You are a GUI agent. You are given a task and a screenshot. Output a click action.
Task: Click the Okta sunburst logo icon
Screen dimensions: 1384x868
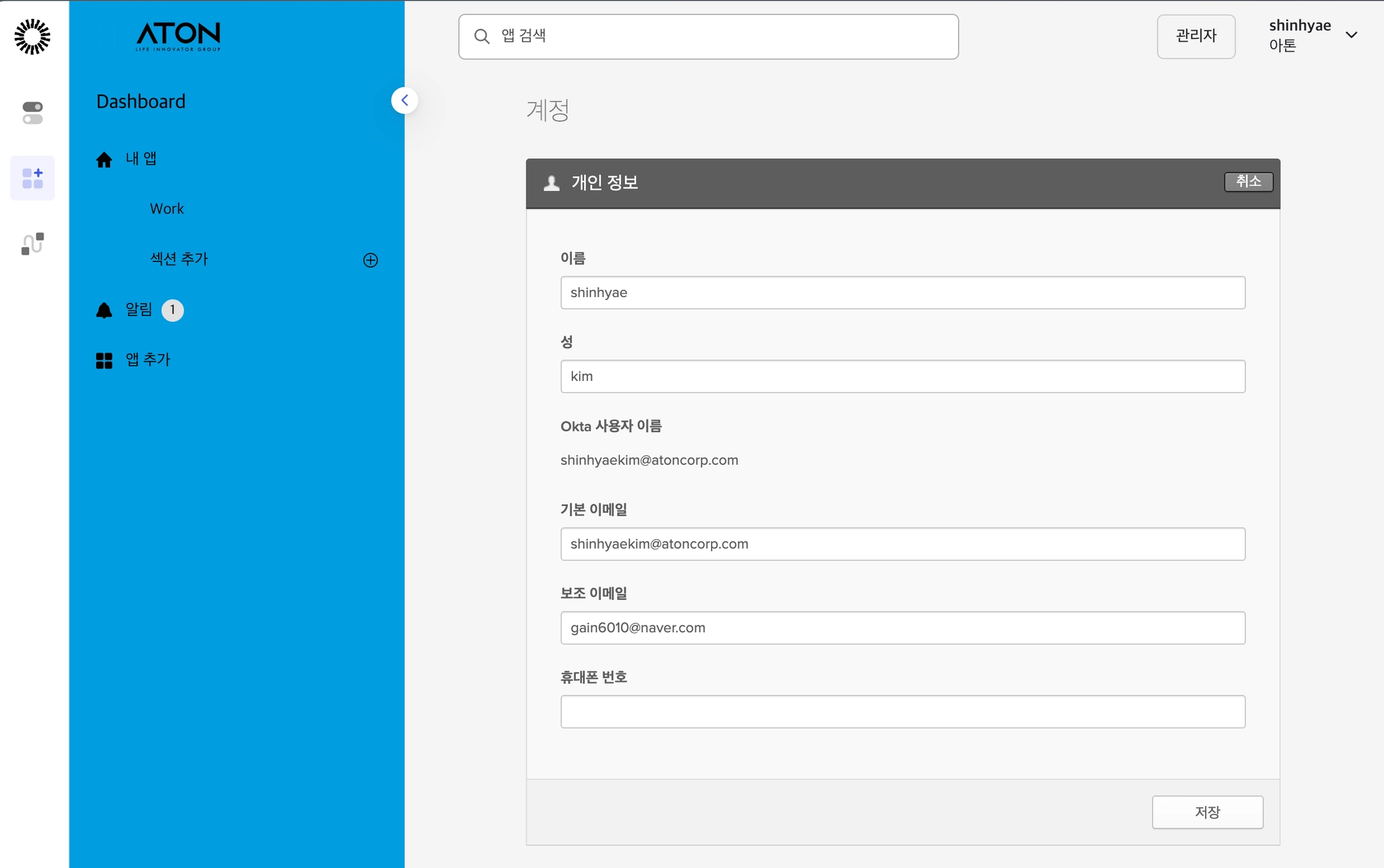[x=32, y=36]
